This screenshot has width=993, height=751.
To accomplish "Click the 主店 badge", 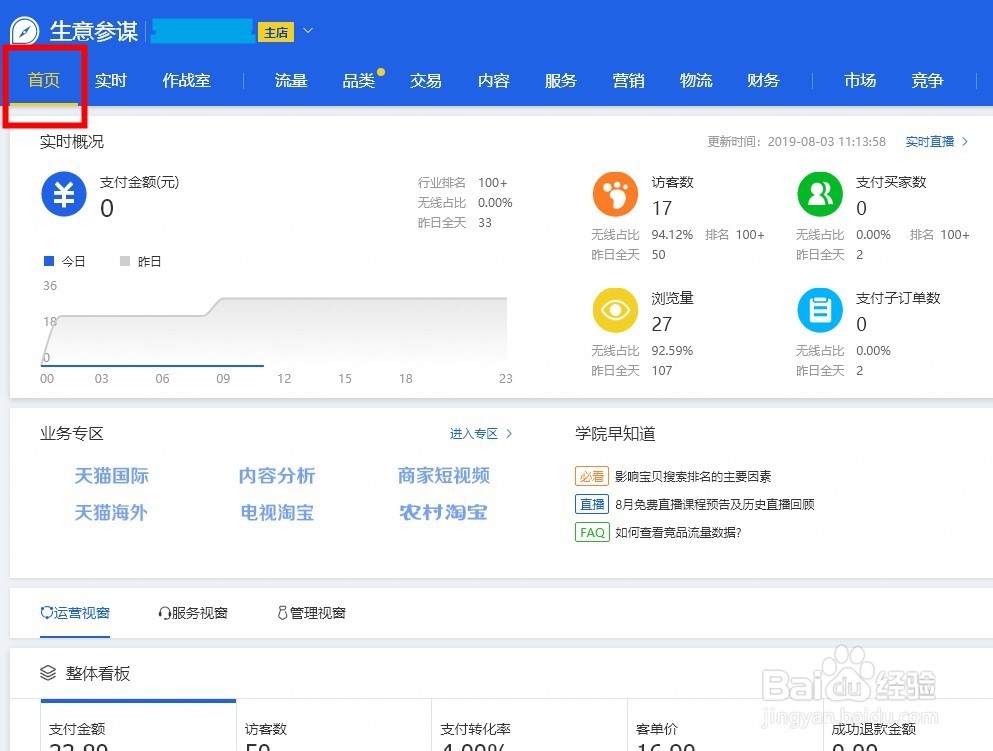I will click(x=275, y=32).
